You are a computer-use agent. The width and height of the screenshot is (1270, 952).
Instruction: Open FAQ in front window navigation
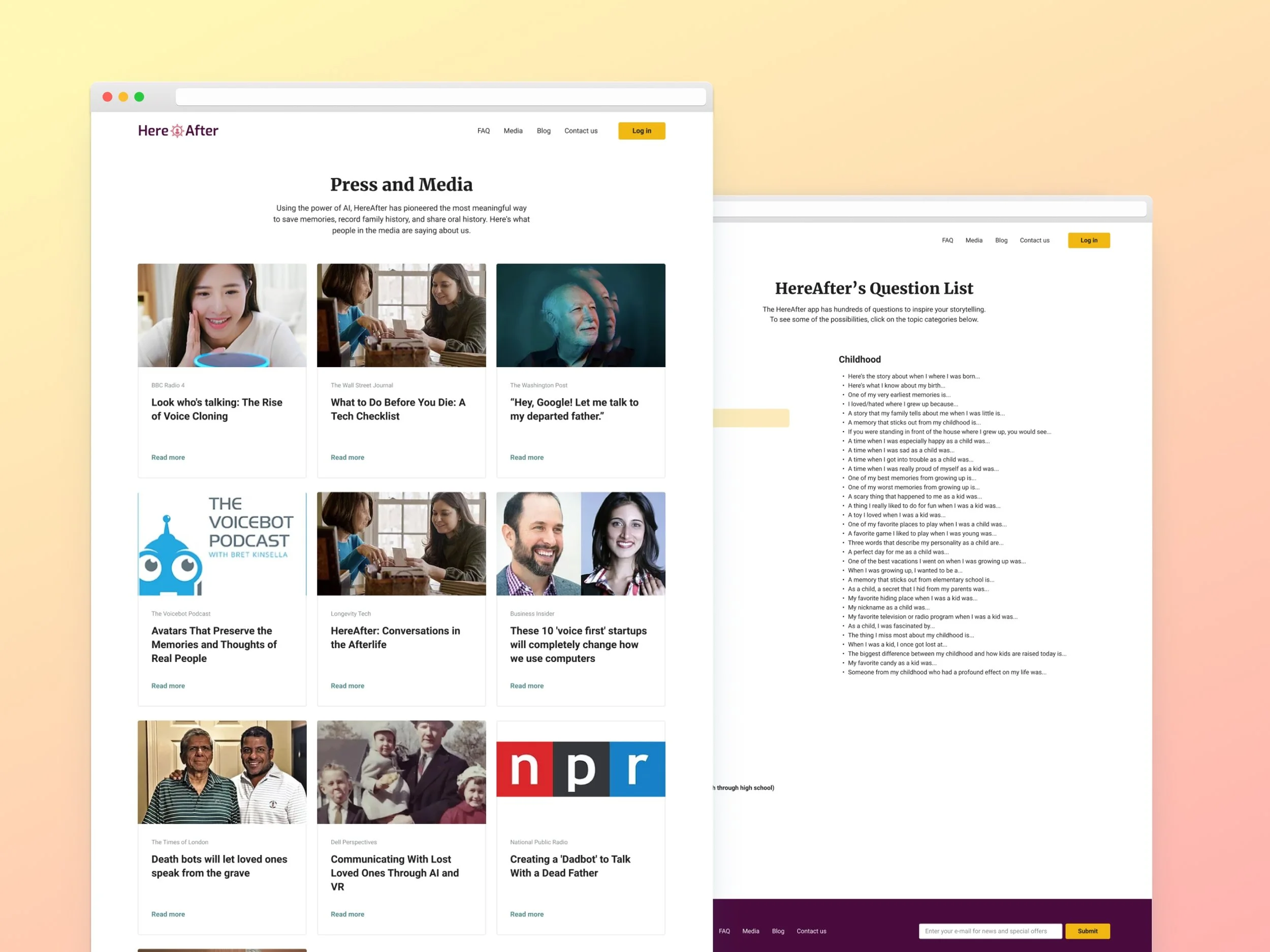click(x=484, y=131)
